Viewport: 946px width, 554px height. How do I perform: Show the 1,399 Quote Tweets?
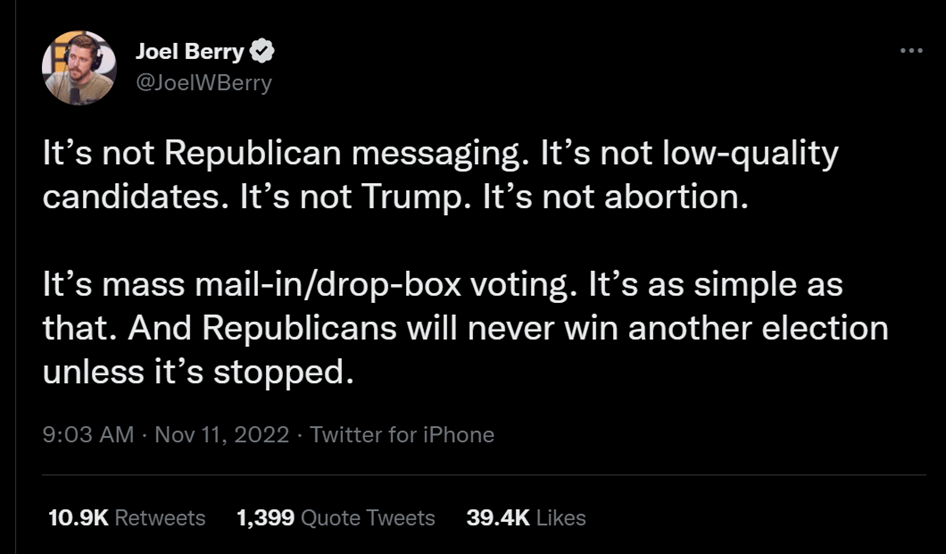(x=335, y=518)
